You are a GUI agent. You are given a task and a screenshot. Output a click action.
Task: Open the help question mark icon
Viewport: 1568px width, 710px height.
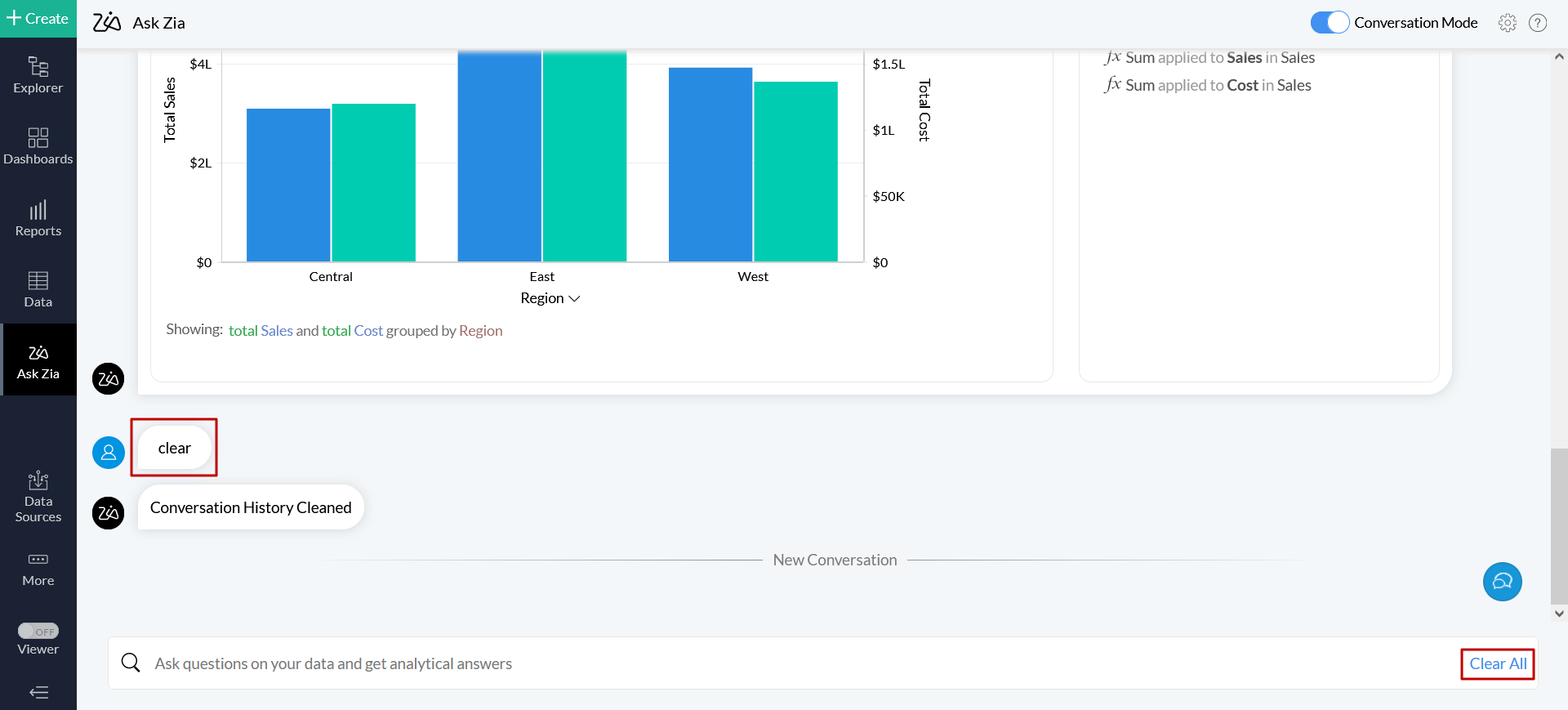[x=1538, y=23]
